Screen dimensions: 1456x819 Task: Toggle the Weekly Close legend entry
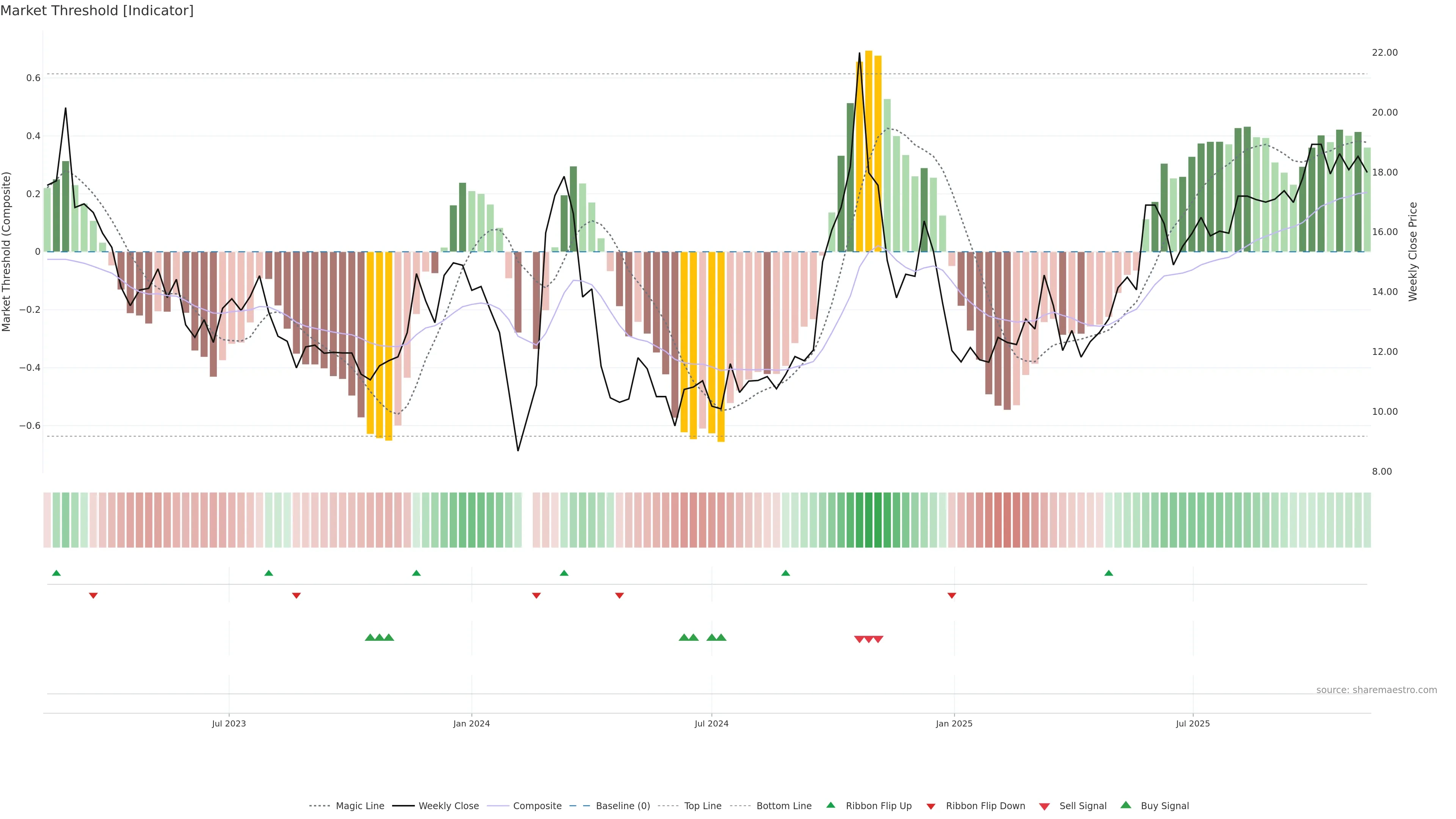448,806
